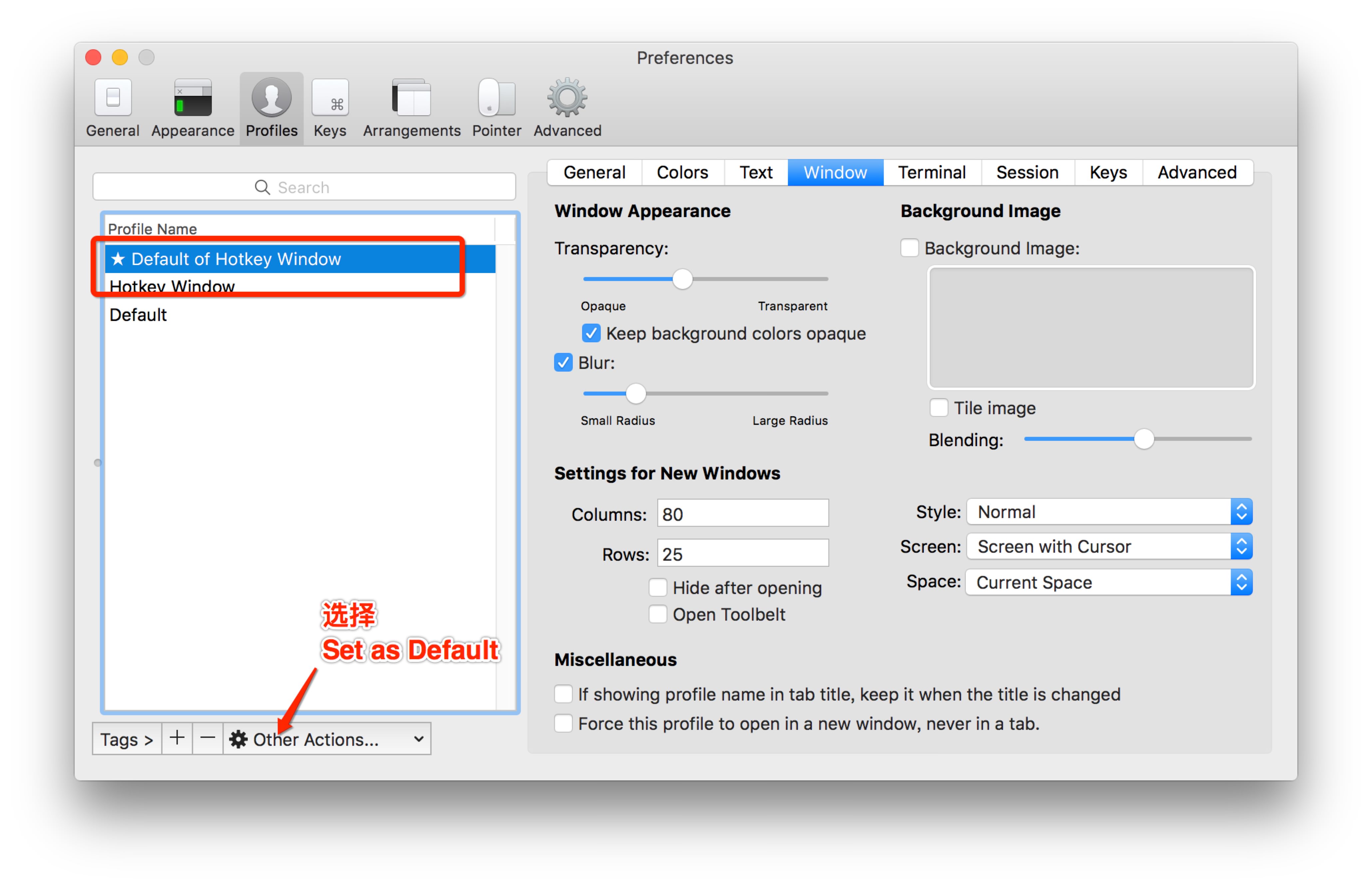
Task: Expand the Other Actions menu
Action: [327, 739]
